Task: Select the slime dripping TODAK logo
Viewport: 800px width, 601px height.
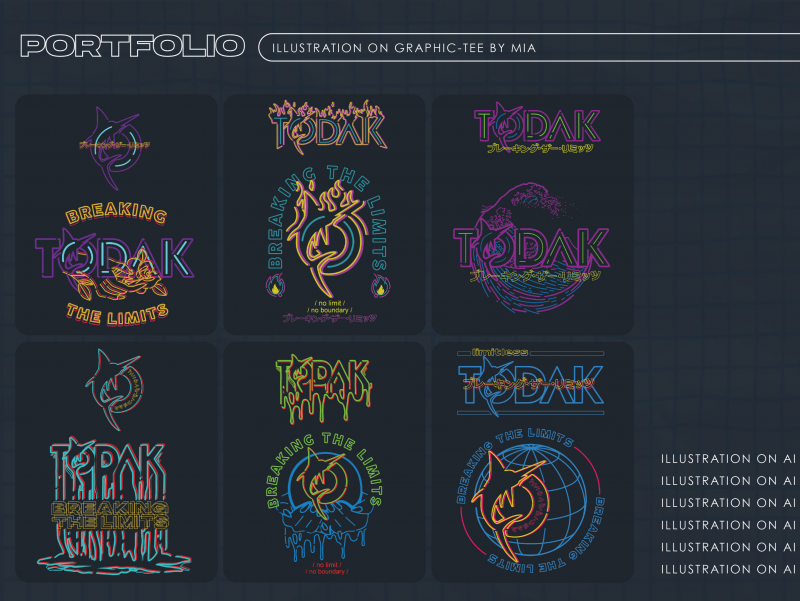Action: 323,389
